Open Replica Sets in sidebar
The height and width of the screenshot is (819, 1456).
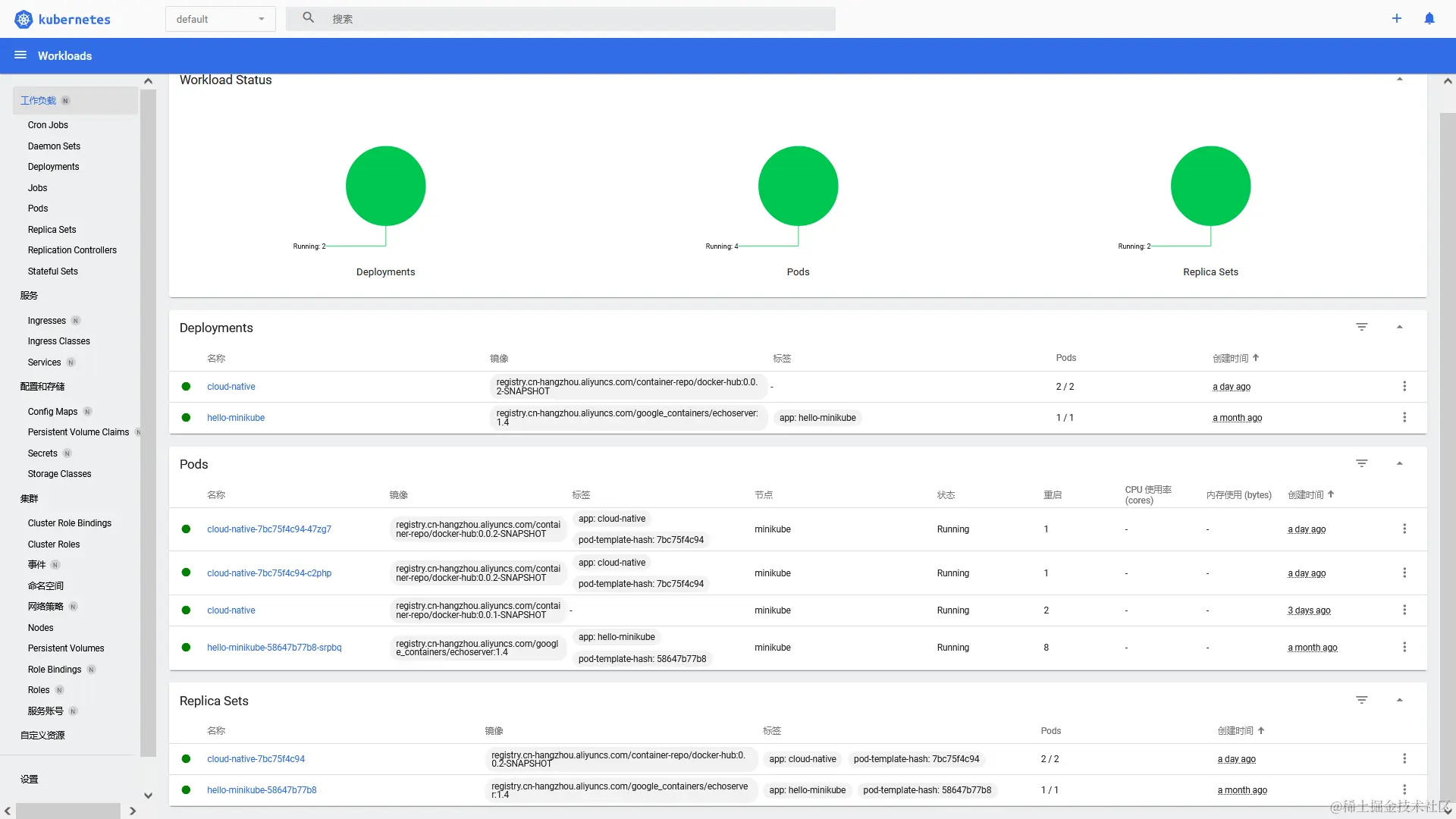click(x=52, y=230)
